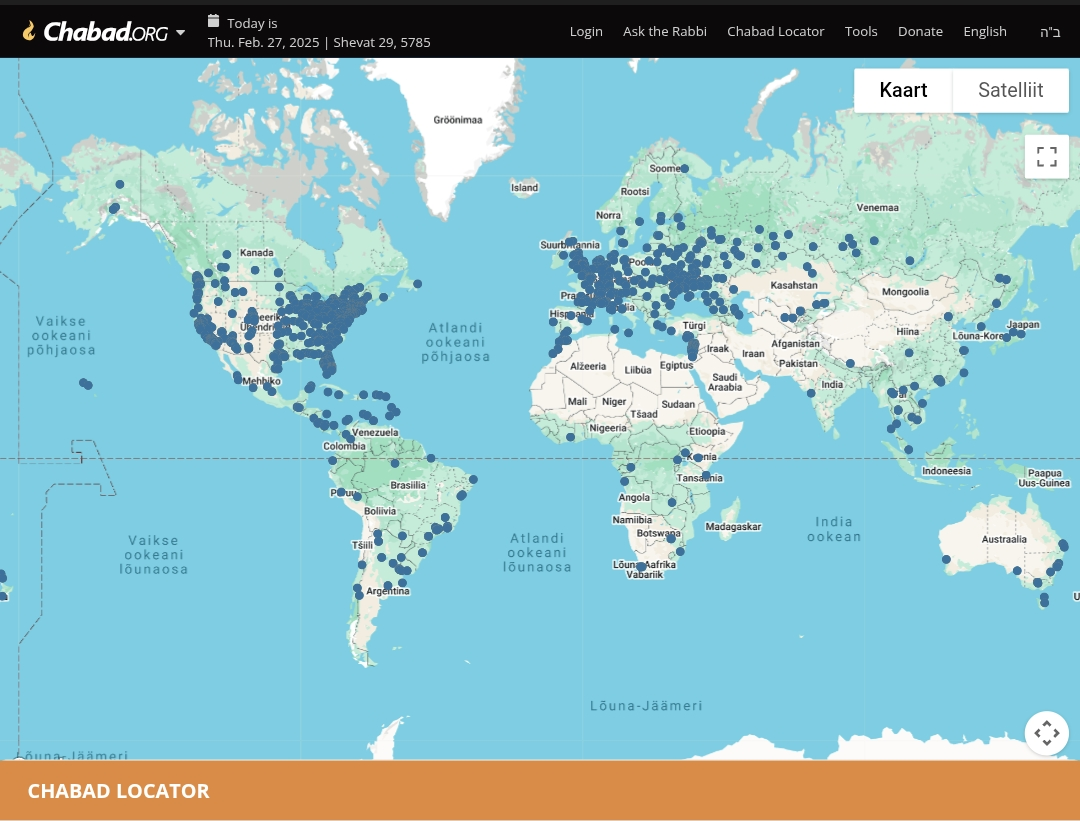Click the calendar icon beside Today is

click(213, 21)
